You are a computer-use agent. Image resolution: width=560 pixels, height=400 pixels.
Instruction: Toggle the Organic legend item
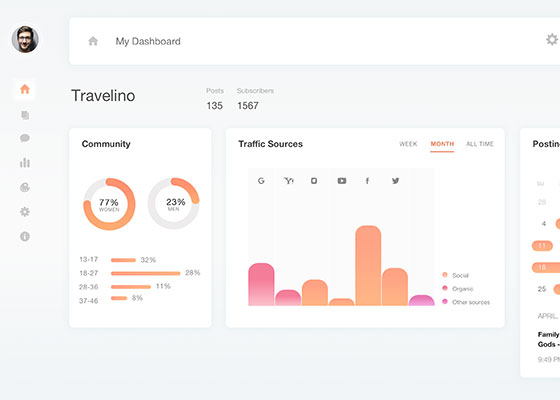tap(458, 289)
